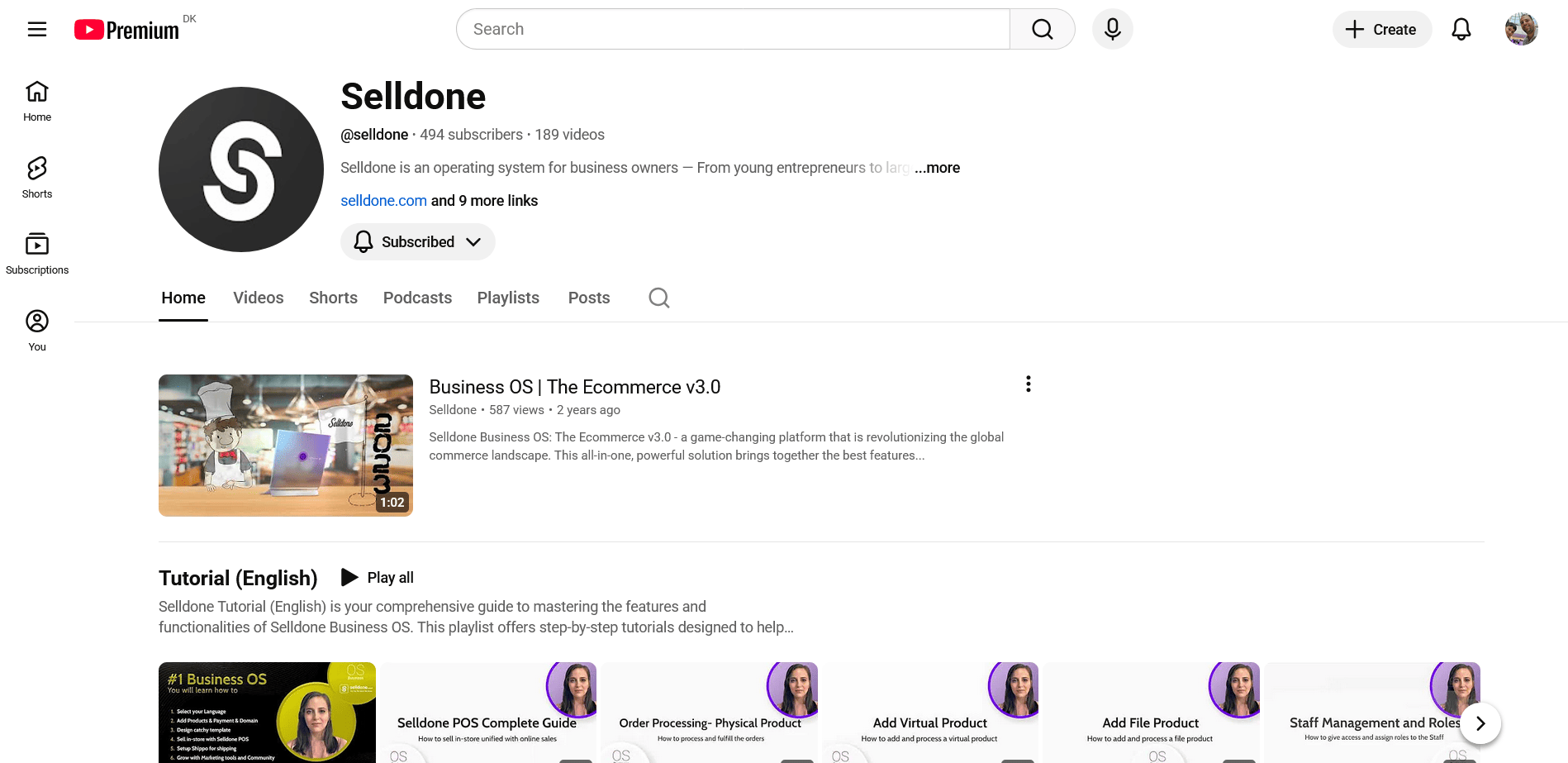Expand the Subscribed notification dropdown
The width and height of the screenshot is (1568, 763).
(418, 241)
